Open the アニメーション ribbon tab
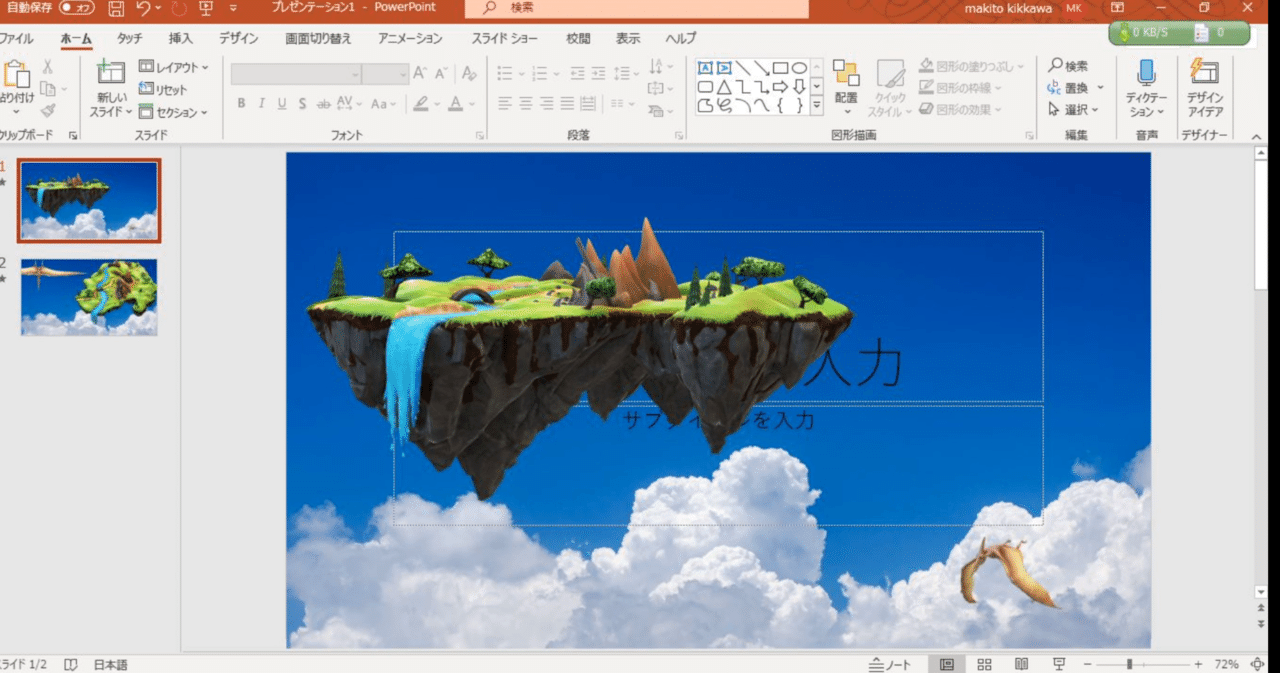The height and width of the screenshot is (673, 1280). [x=407, y=38]
